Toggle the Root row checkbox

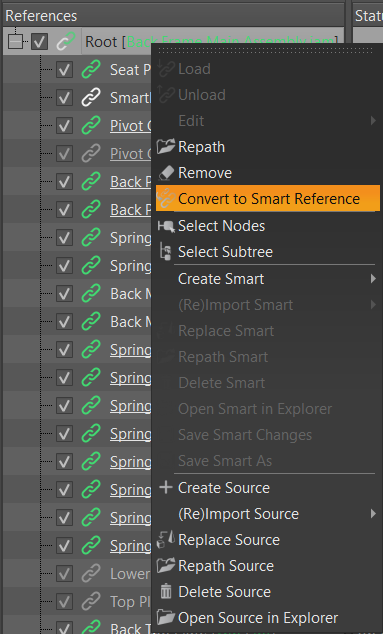click(x=40, y=42)
